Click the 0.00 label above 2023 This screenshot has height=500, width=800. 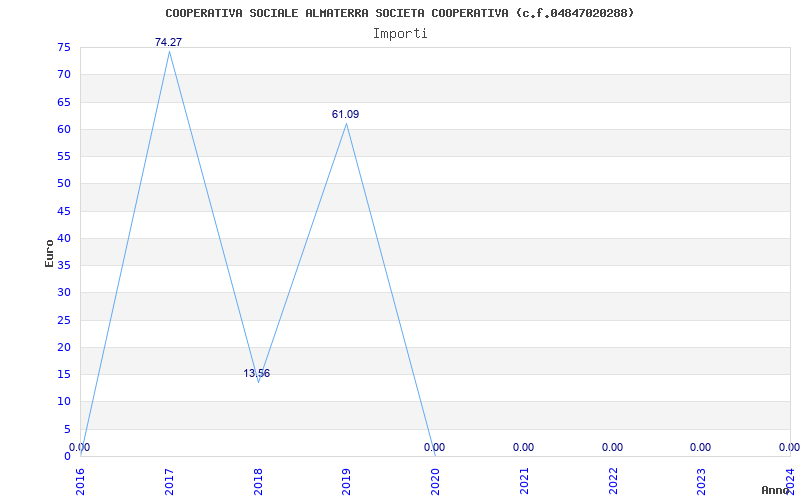coord(701,447)
